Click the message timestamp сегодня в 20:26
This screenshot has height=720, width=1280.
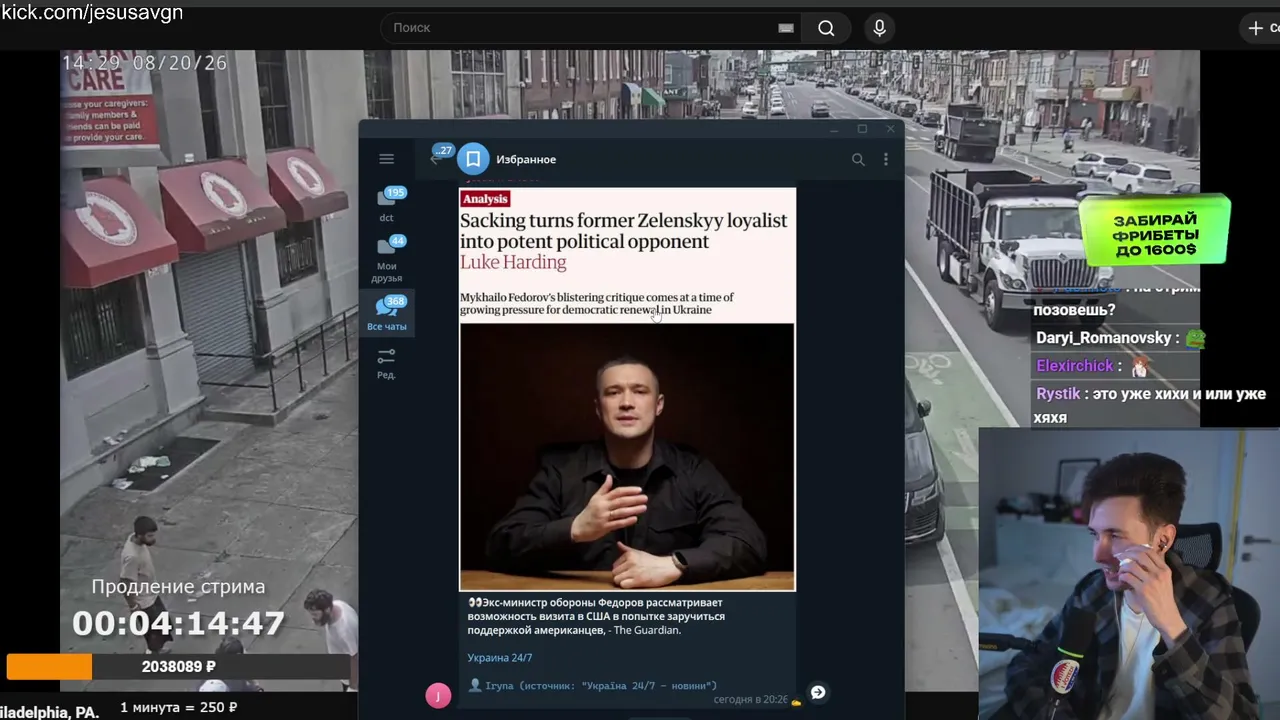[x=750, y=699]
